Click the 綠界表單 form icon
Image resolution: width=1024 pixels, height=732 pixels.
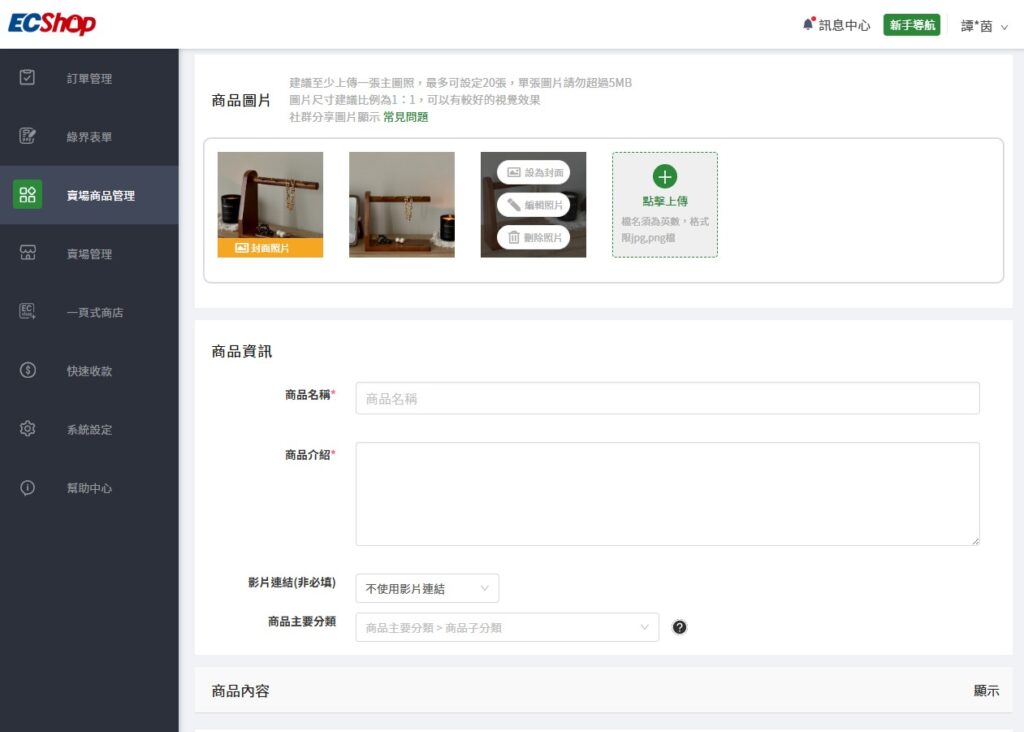click(x=28, y=136)
